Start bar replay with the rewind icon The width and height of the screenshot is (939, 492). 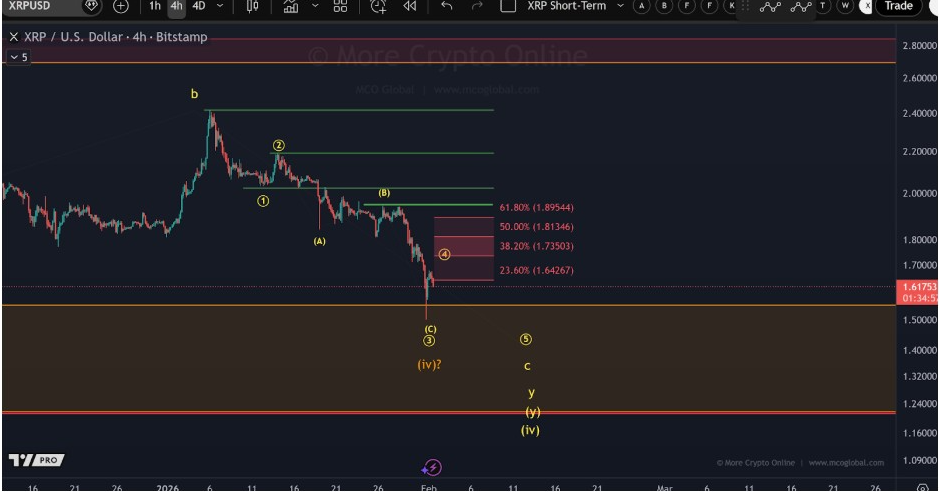[x=410, y=6]
